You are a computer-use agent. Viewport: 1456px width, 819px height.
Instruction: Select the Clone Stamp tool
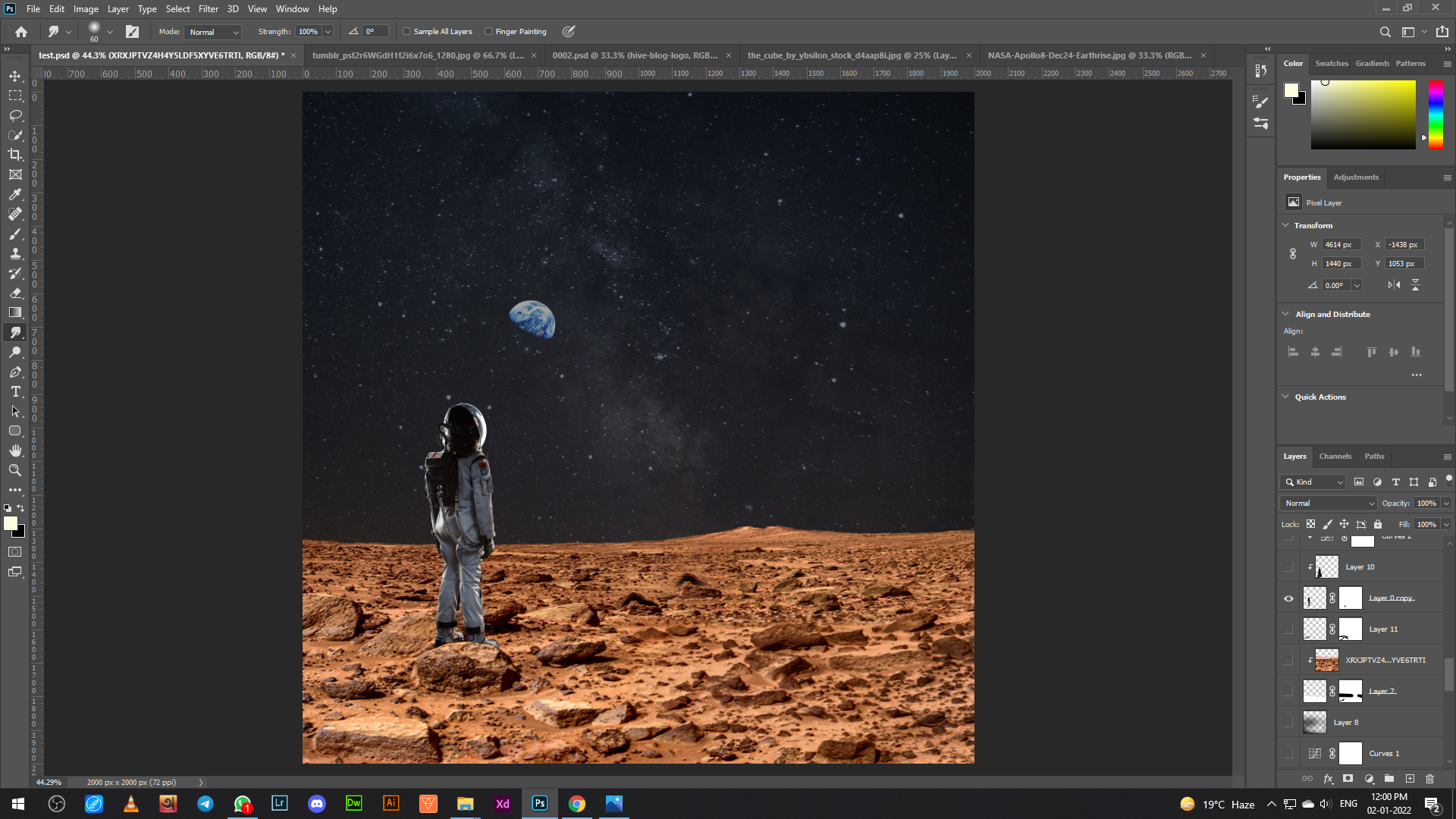(15, 253)
